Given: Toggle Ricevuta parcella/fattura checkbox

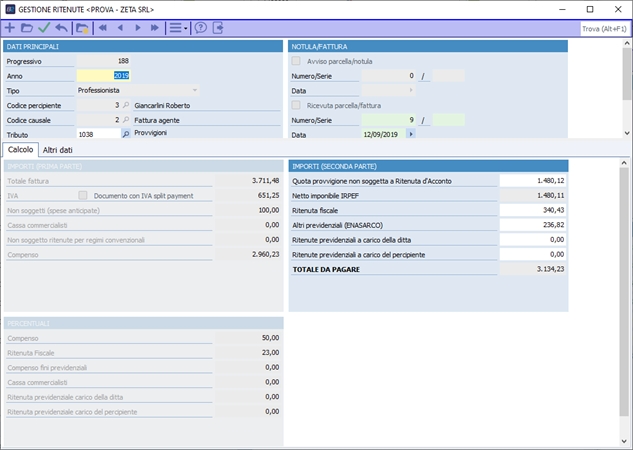Looking at the screenshot, I should point(296,104).
